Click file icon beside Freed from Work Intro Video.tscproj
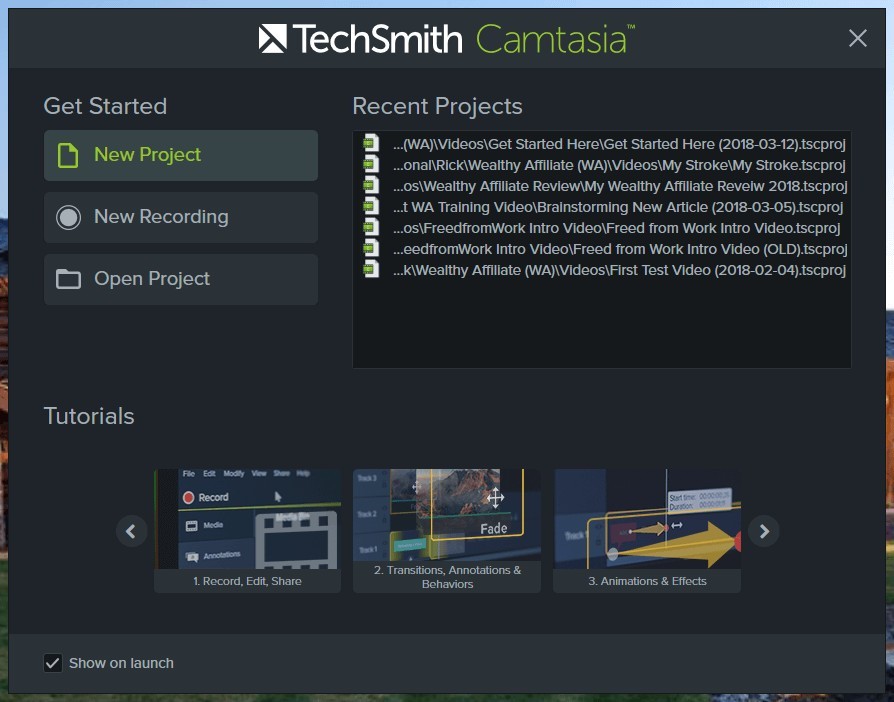The image size is (894, 702). [371, 227]
